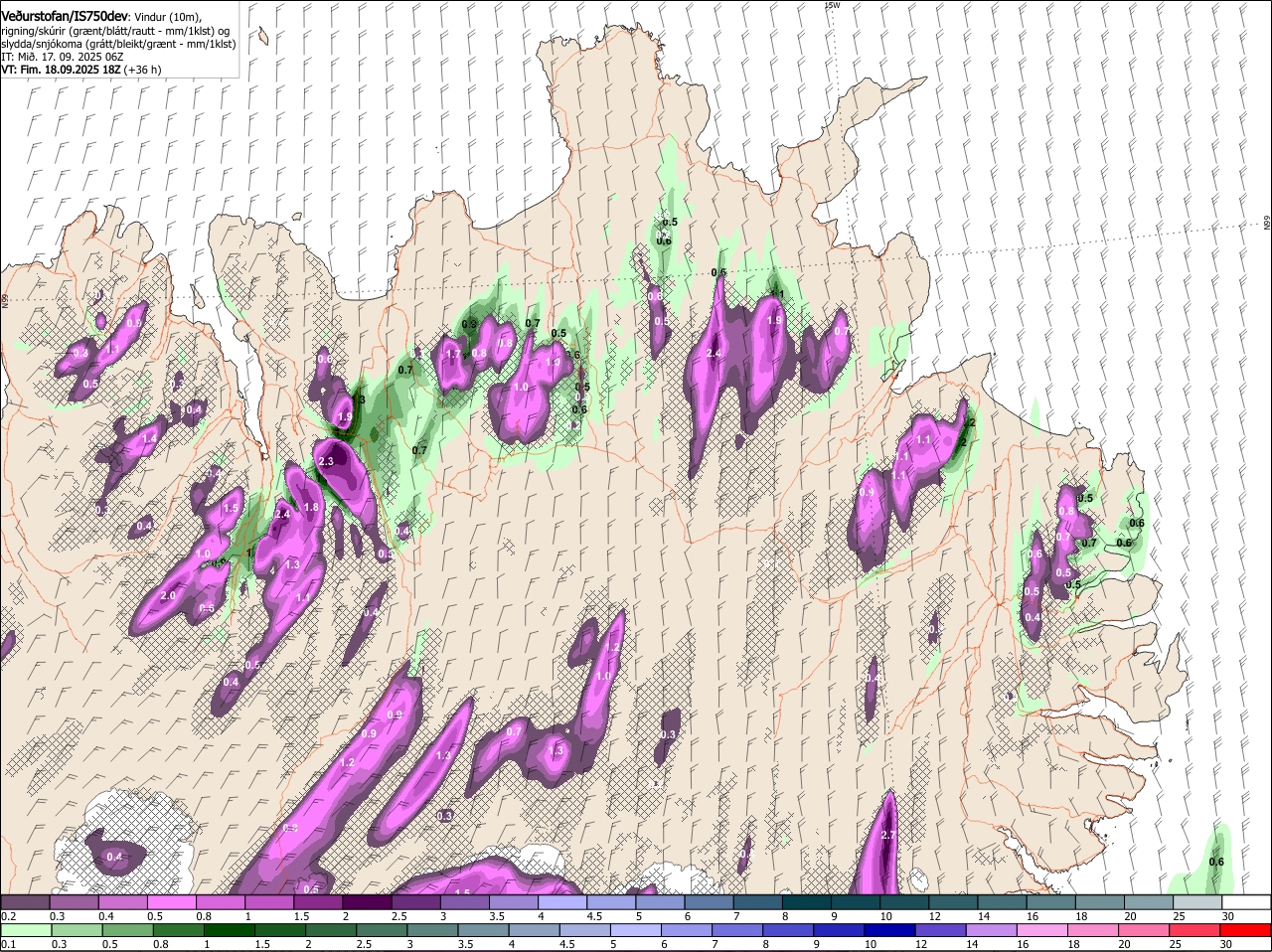Click the 'rigning/skúrir' caption line
Screen dimensions: 1272x952
click(x=114, y=31)
